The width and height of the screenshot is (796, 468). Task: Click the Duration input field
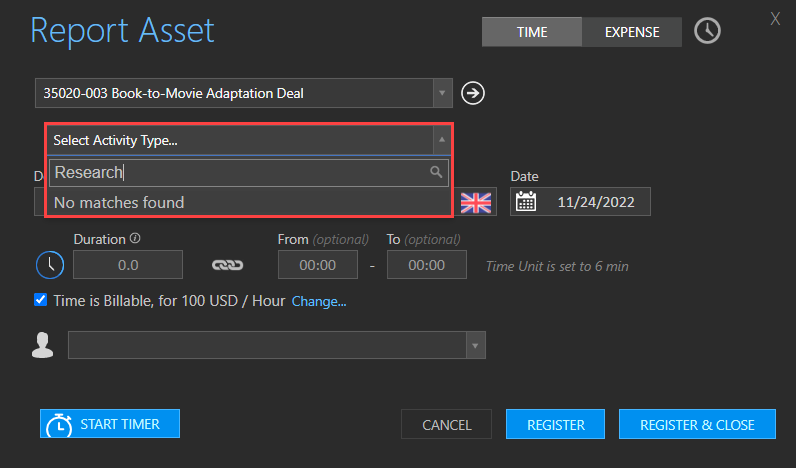coord(128,264)
